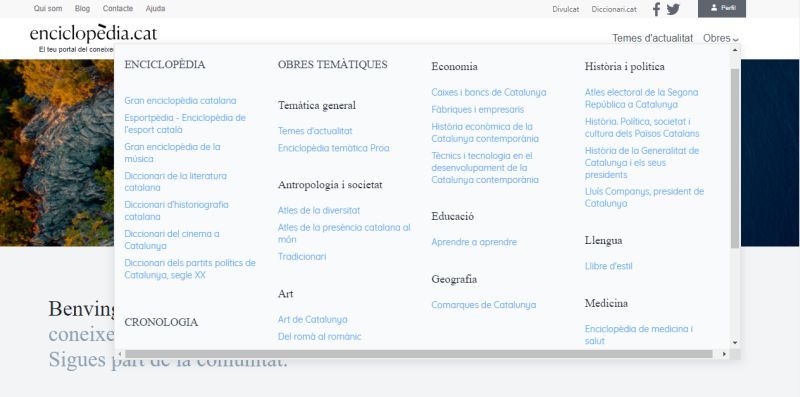
Task: Open the Qui som page
Action: click(x=48, y=9)
